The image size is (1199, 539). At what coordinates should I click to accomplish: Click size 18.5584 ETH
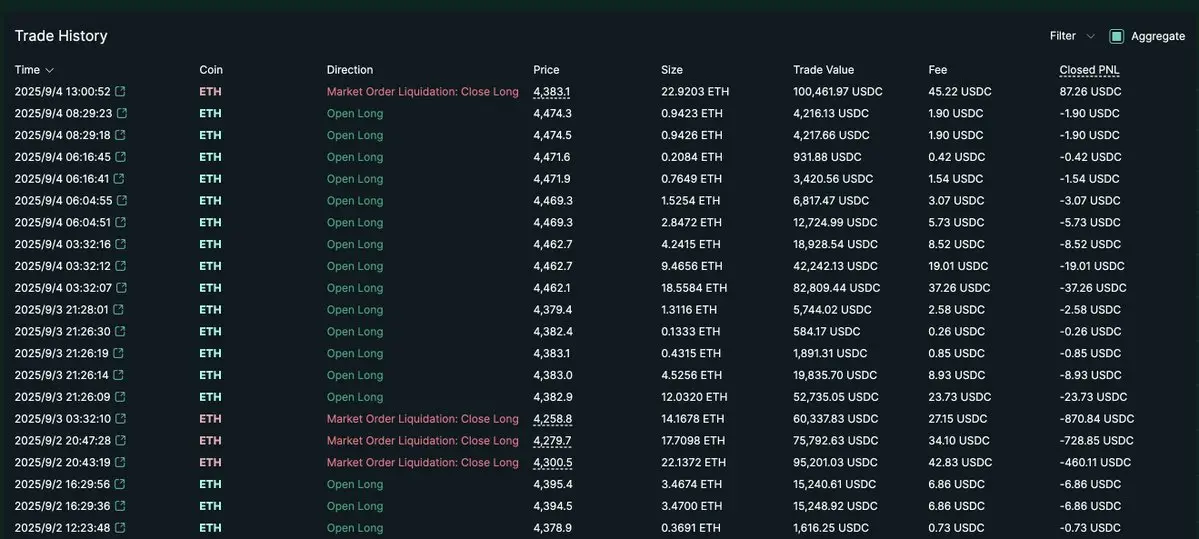pyautogui.click(x=694, y=288)
